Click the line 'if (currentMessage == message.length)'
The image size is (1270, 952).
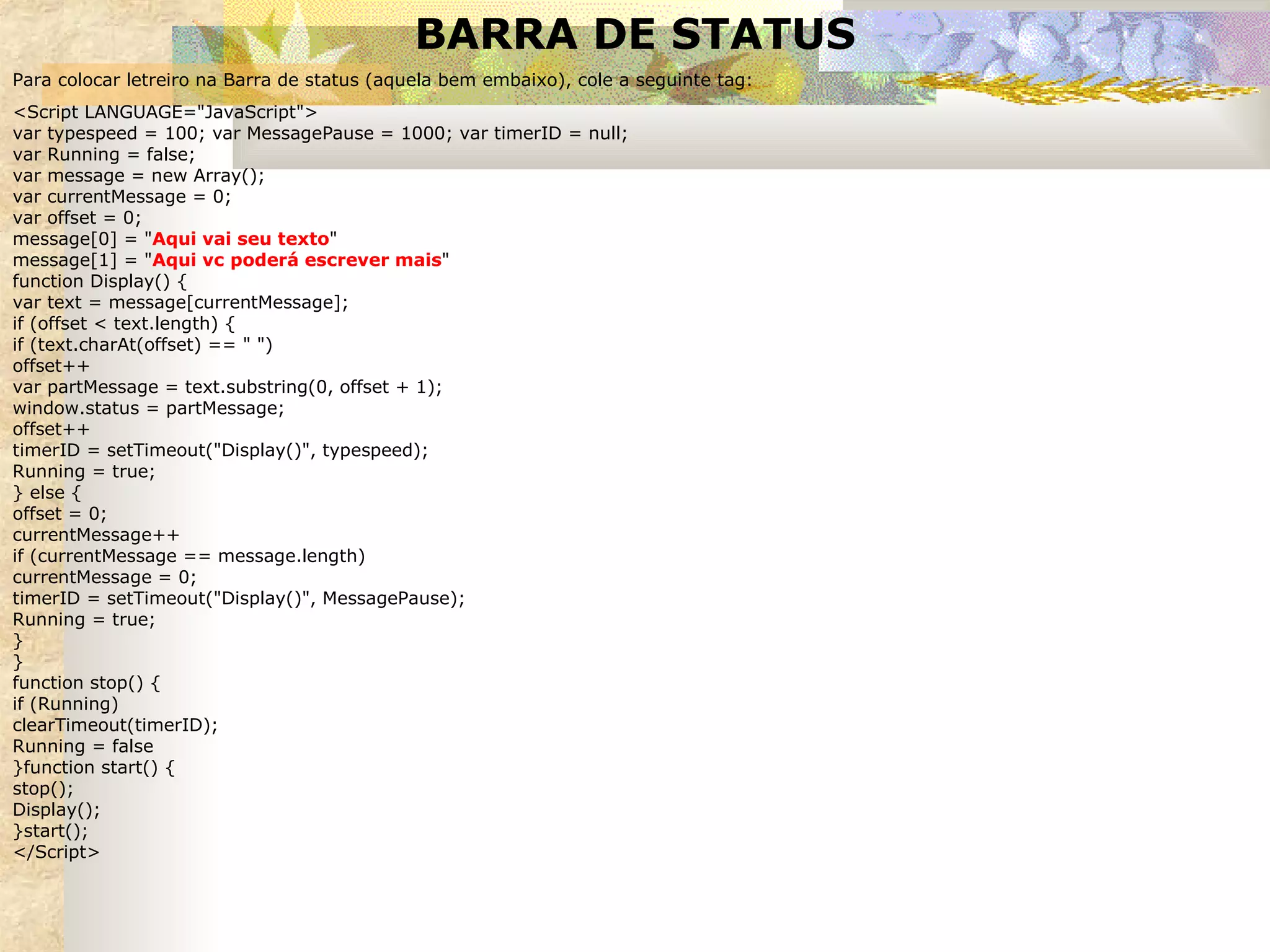pyautogui.click(x=189, y=557)
